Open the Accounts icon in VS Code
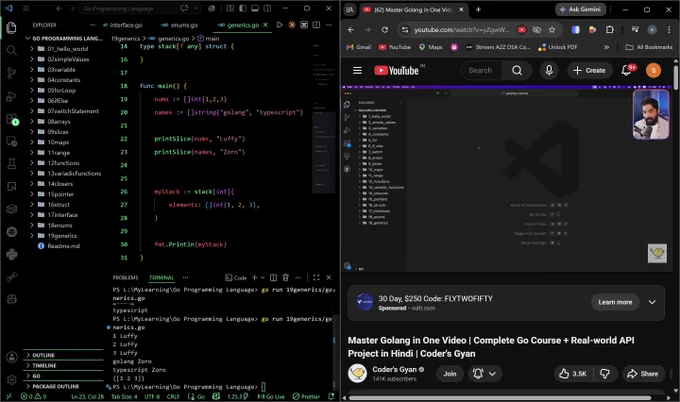 tap(12, 357)
